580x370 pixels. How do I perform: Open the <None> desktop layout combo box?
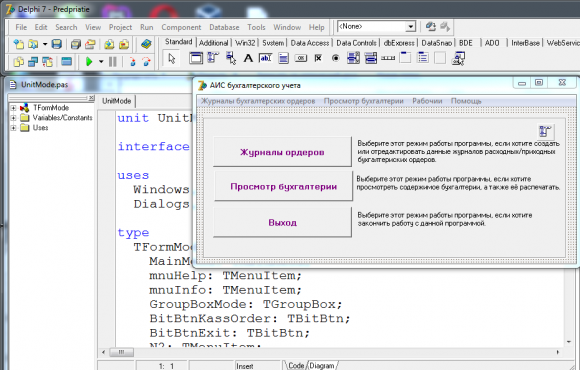(x=376, y=27)
